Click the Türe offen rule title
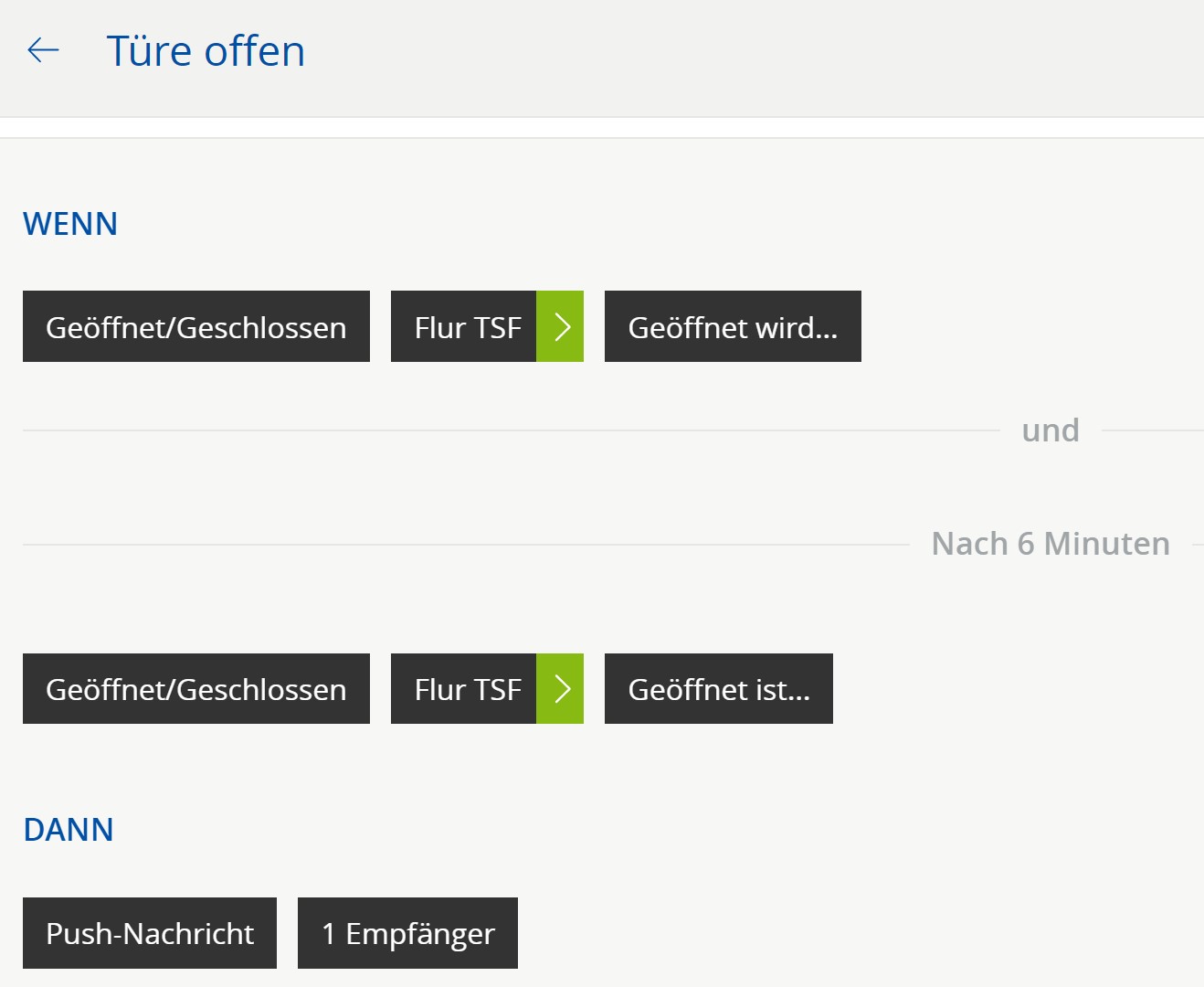 (206, 51)
